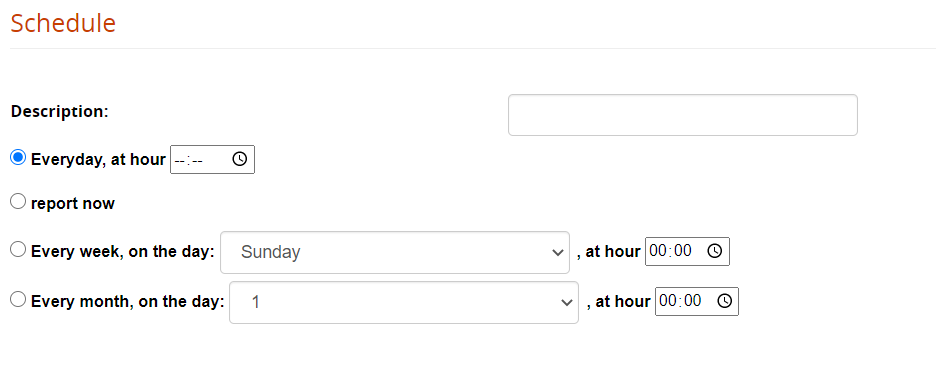Select the hours value in weekly time field

tap(657, 251)
